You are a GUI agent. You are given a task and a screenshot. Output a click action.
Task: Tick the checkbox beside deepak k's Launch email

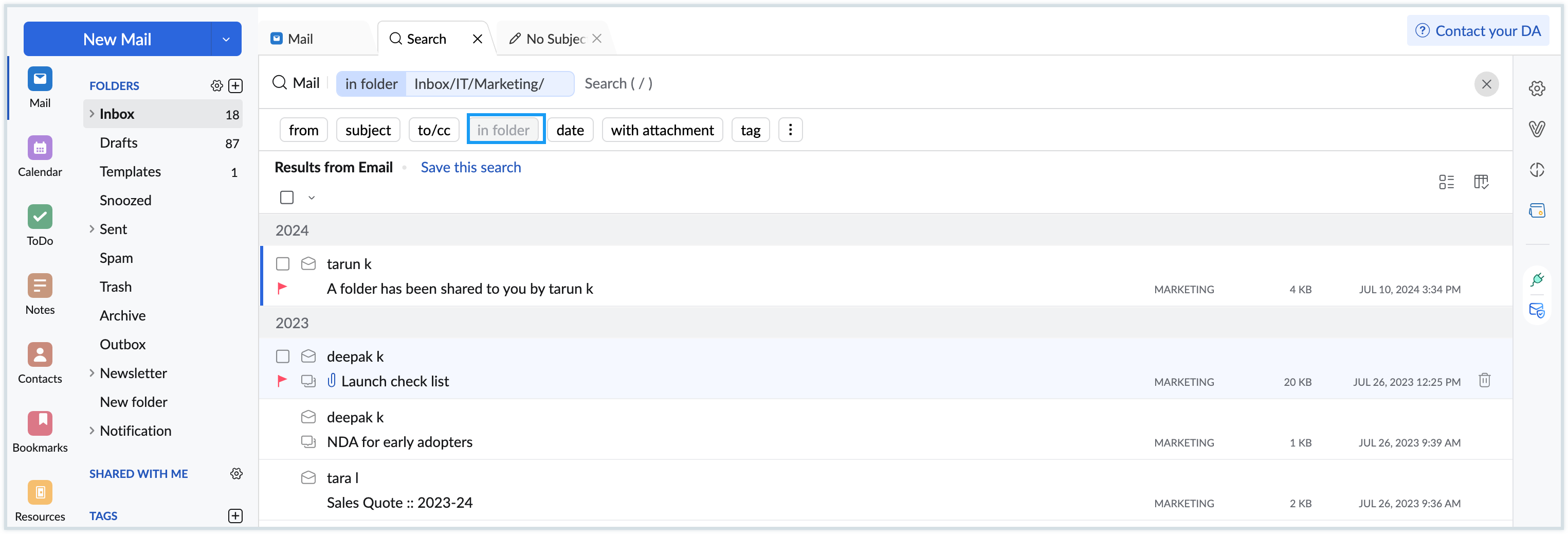tap(282, 356)
